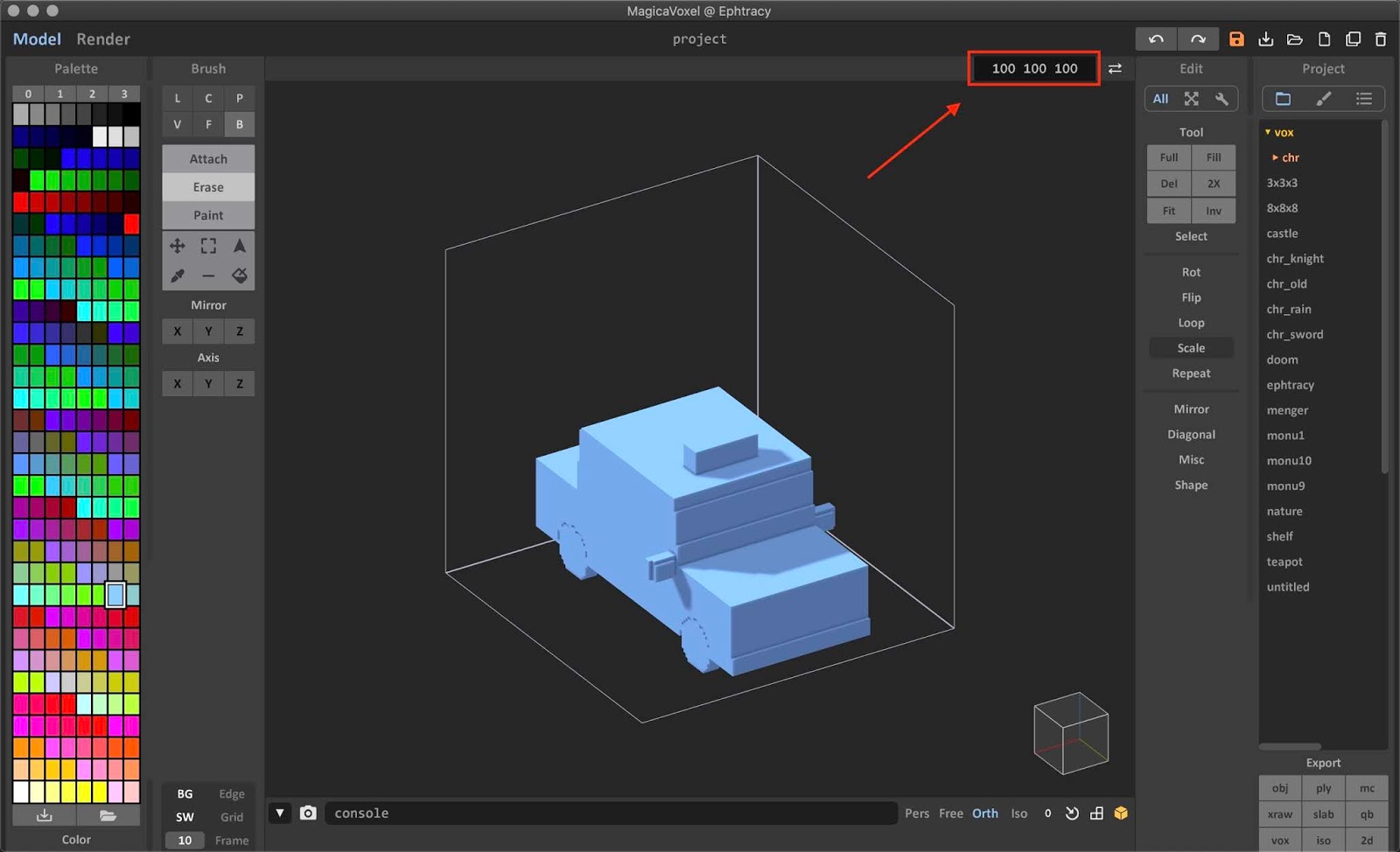
Task: Click the undo arrow icon
Action: (x=1156, y=39)
